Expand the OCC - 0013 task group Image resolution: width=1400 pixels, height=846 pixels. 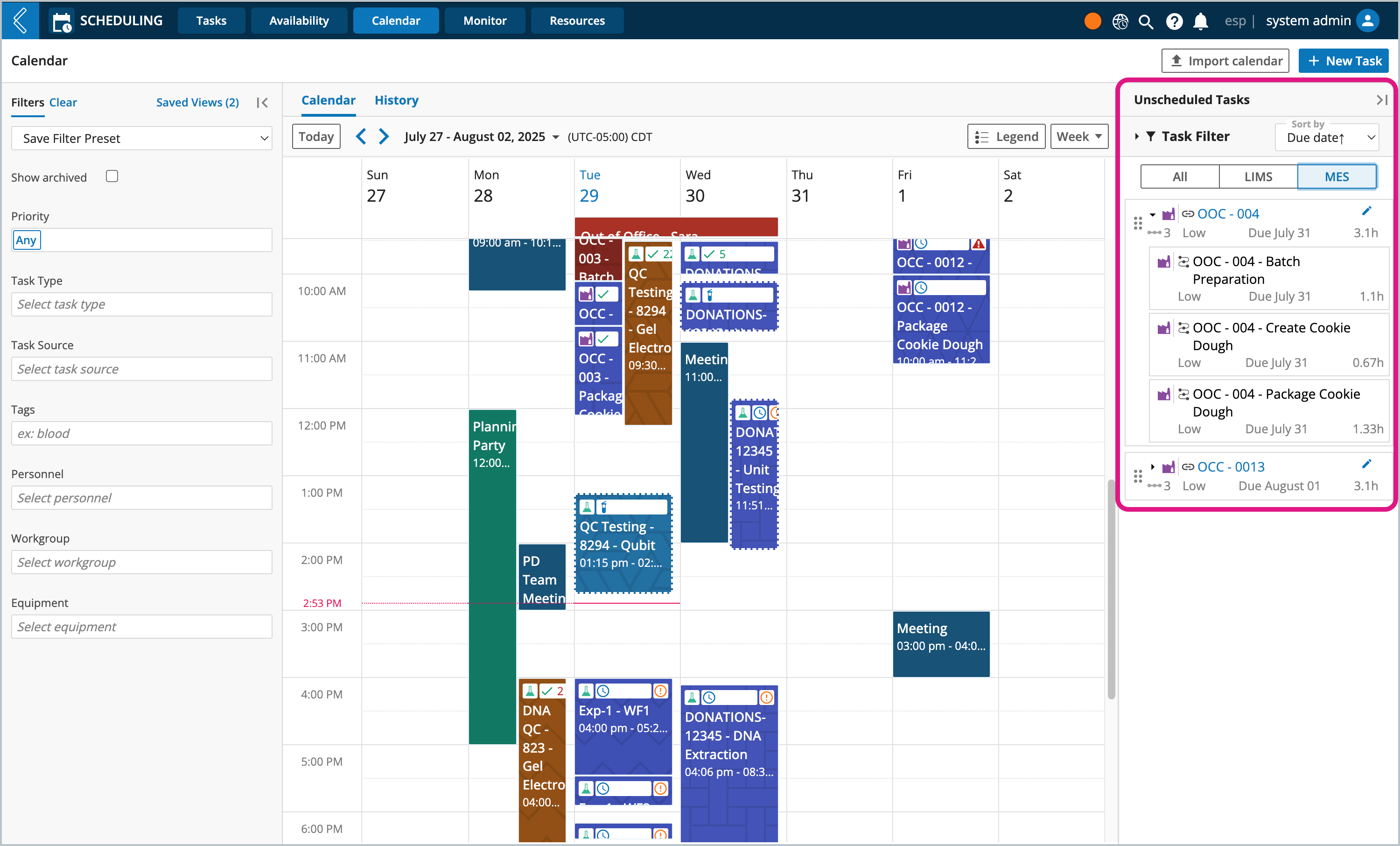(1152, 467)
